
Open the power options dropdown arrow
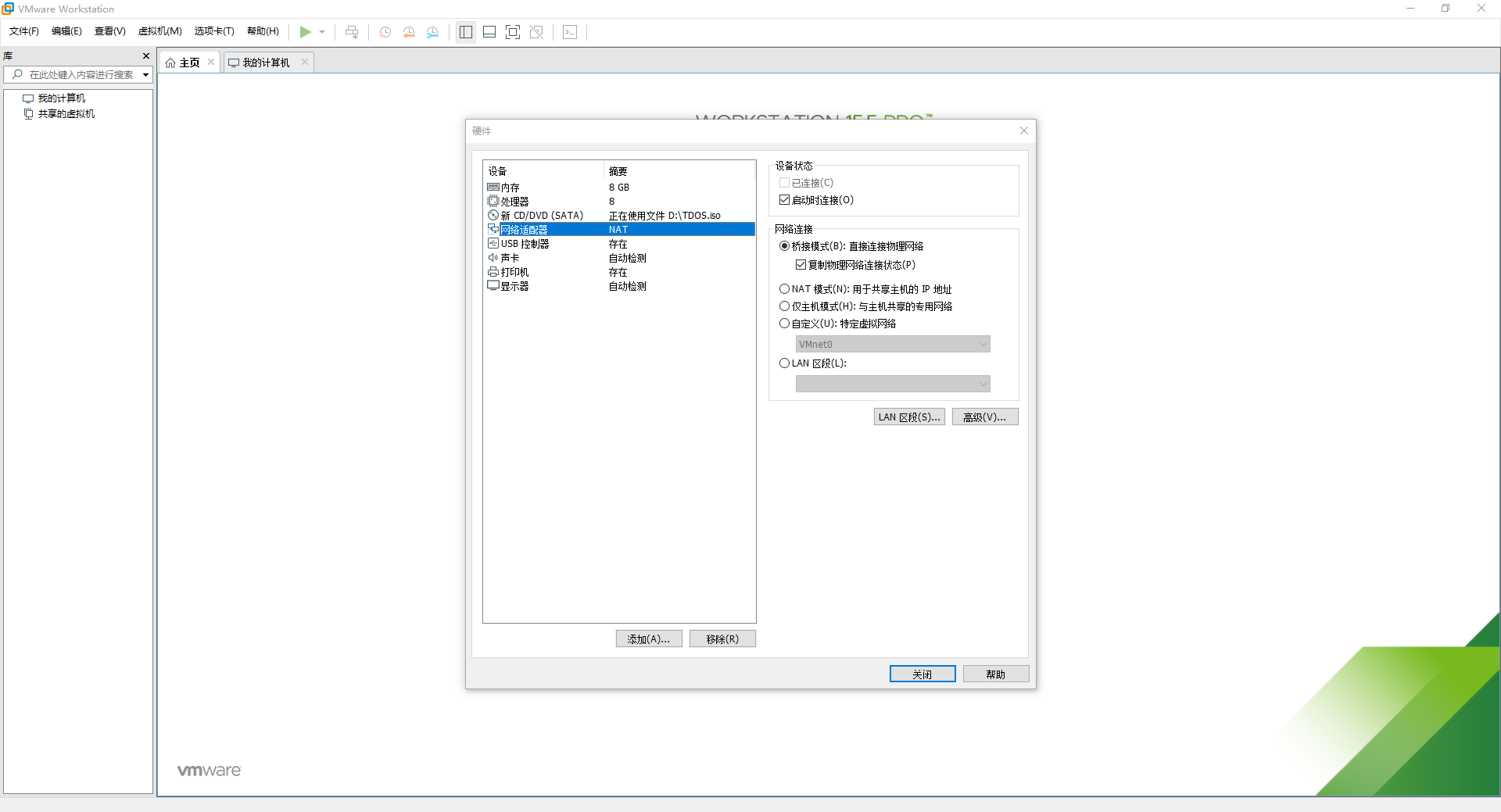tap(322, 32)
